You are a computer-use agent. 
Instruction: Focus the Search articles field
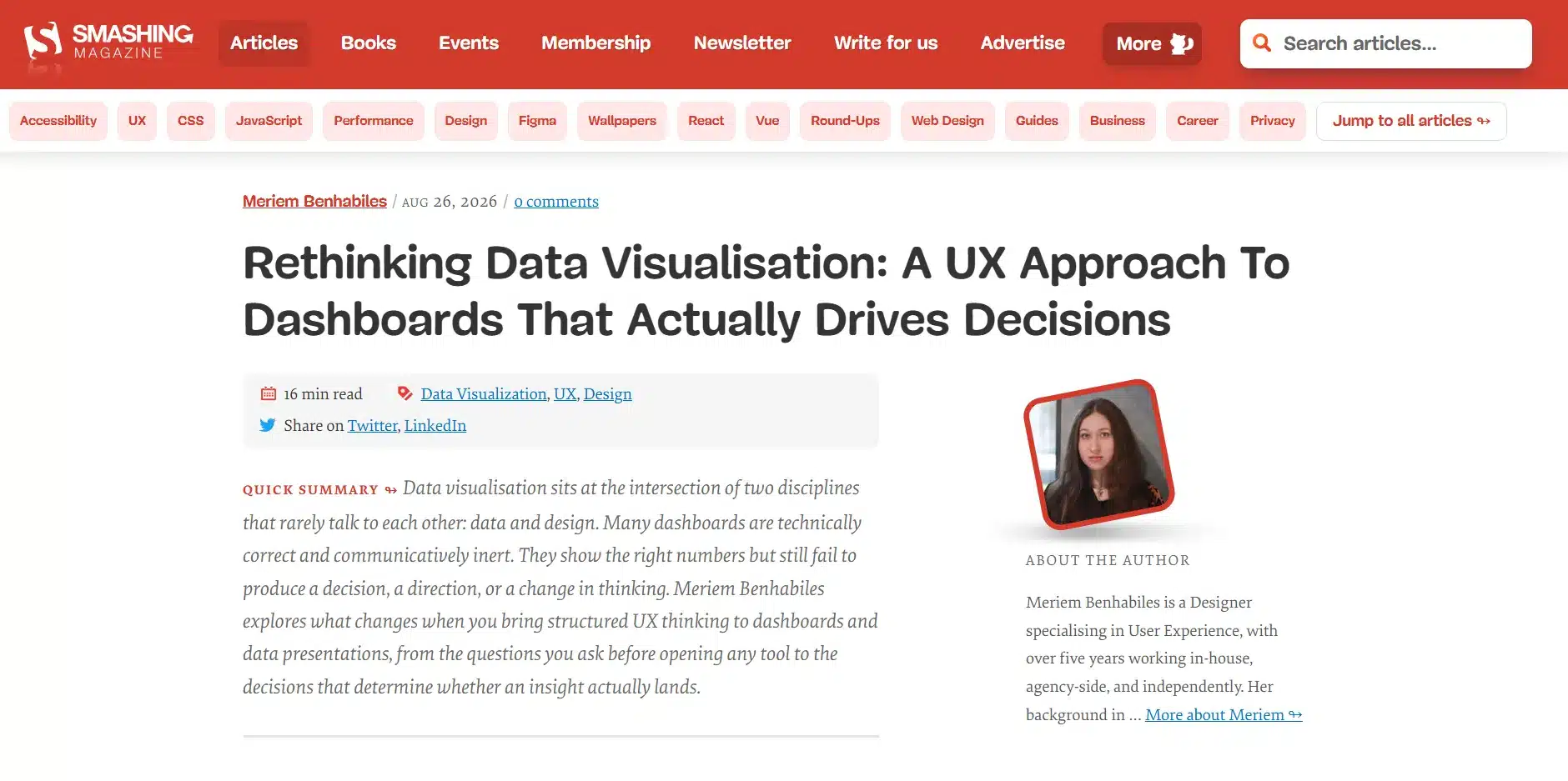pyautogui.click(x=1386, y=43)
